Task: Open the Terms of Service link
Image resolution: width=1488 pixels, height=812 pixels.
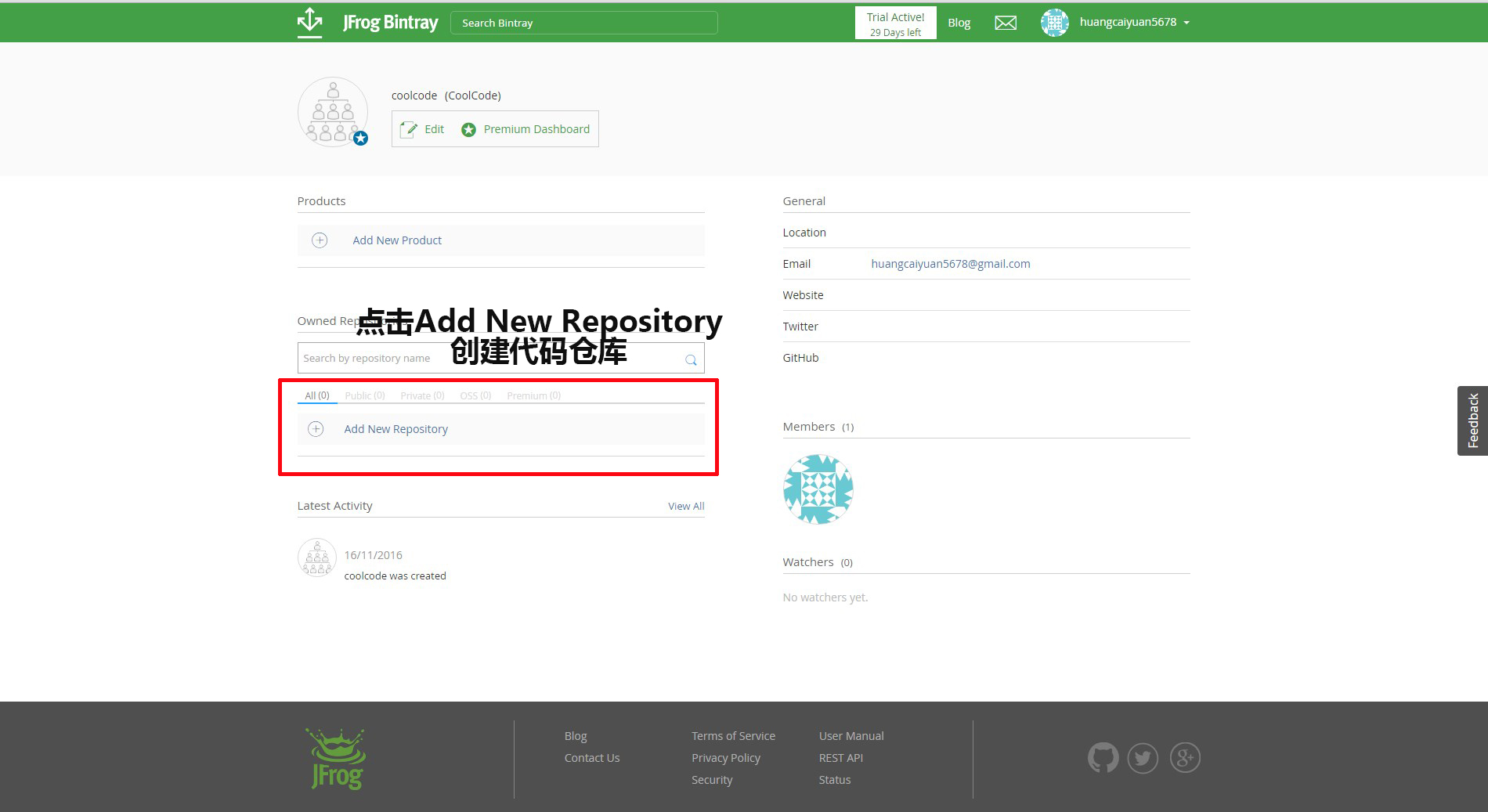Action: click(x=733, y=736)
